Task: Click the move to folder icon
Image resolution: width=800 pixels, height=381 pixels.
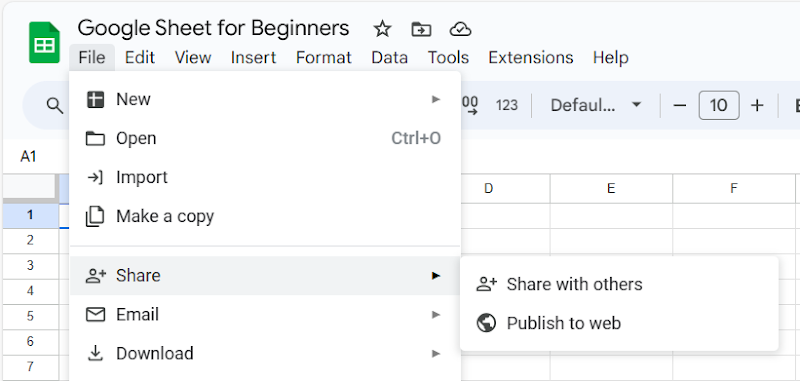Action: [x=421, y=30]
